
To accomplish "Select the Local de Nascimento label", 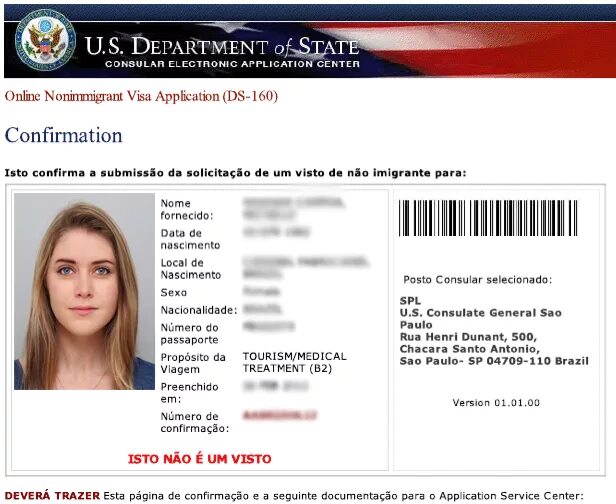I will 191,269.
